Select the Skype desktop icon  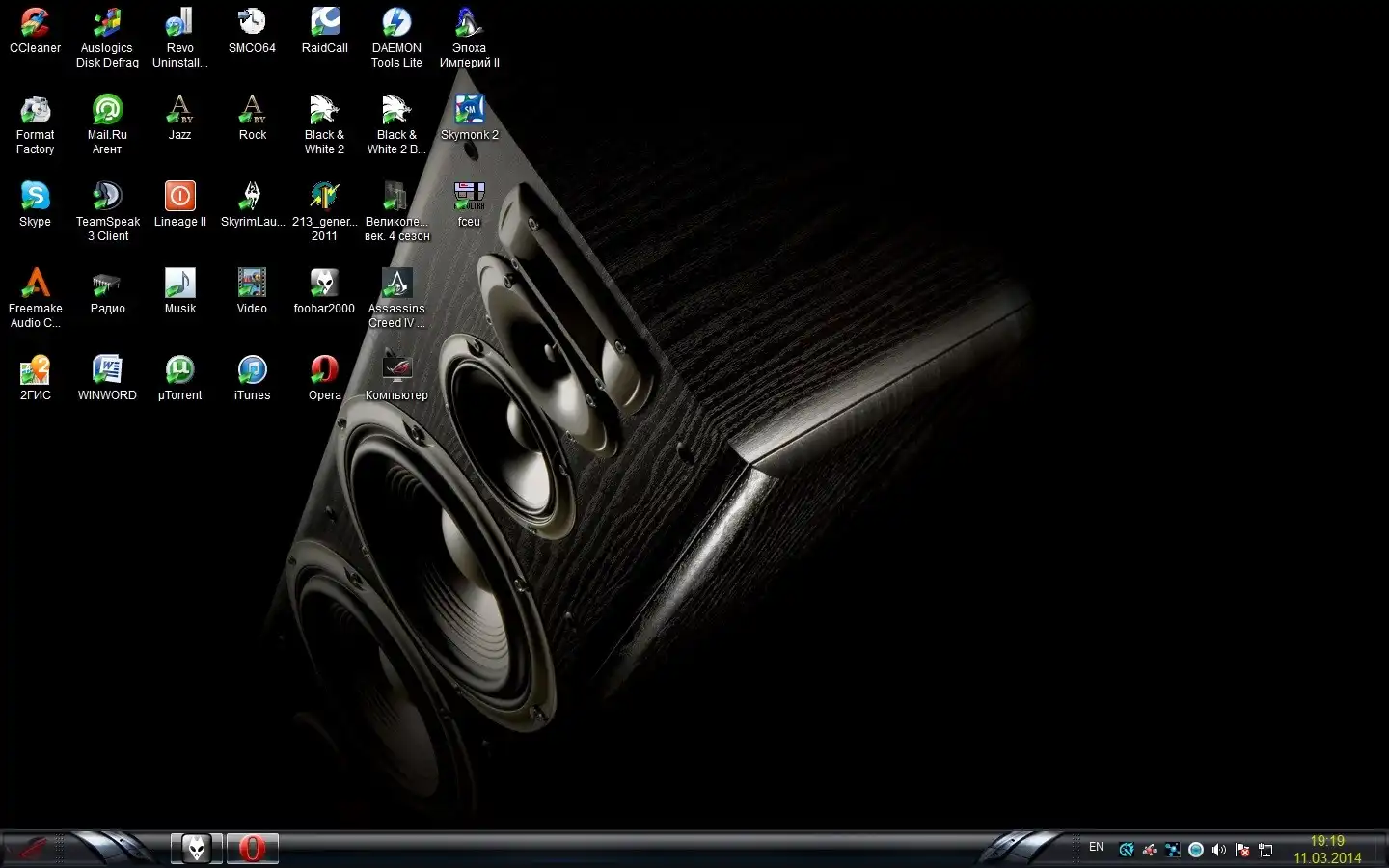(35, 197)
